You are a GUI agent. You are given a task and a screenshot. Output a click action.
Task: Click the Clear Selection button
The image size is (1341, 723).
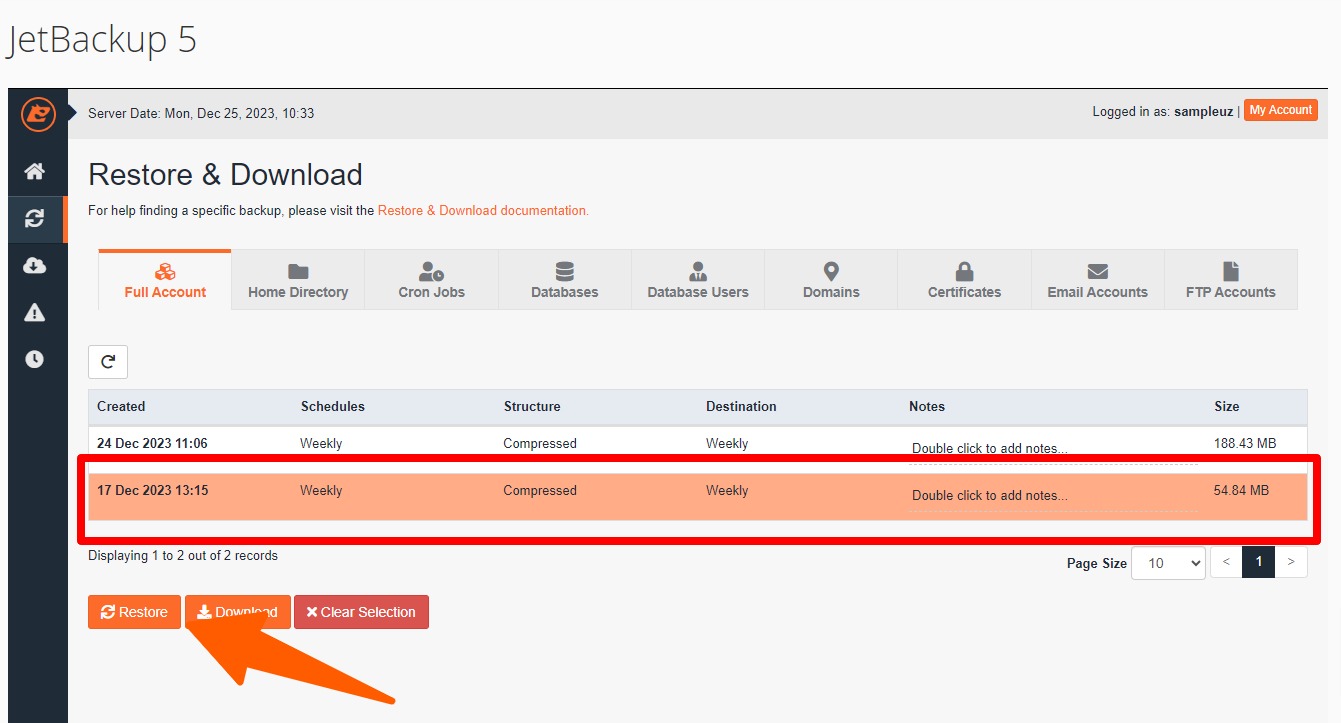[361, 612]
